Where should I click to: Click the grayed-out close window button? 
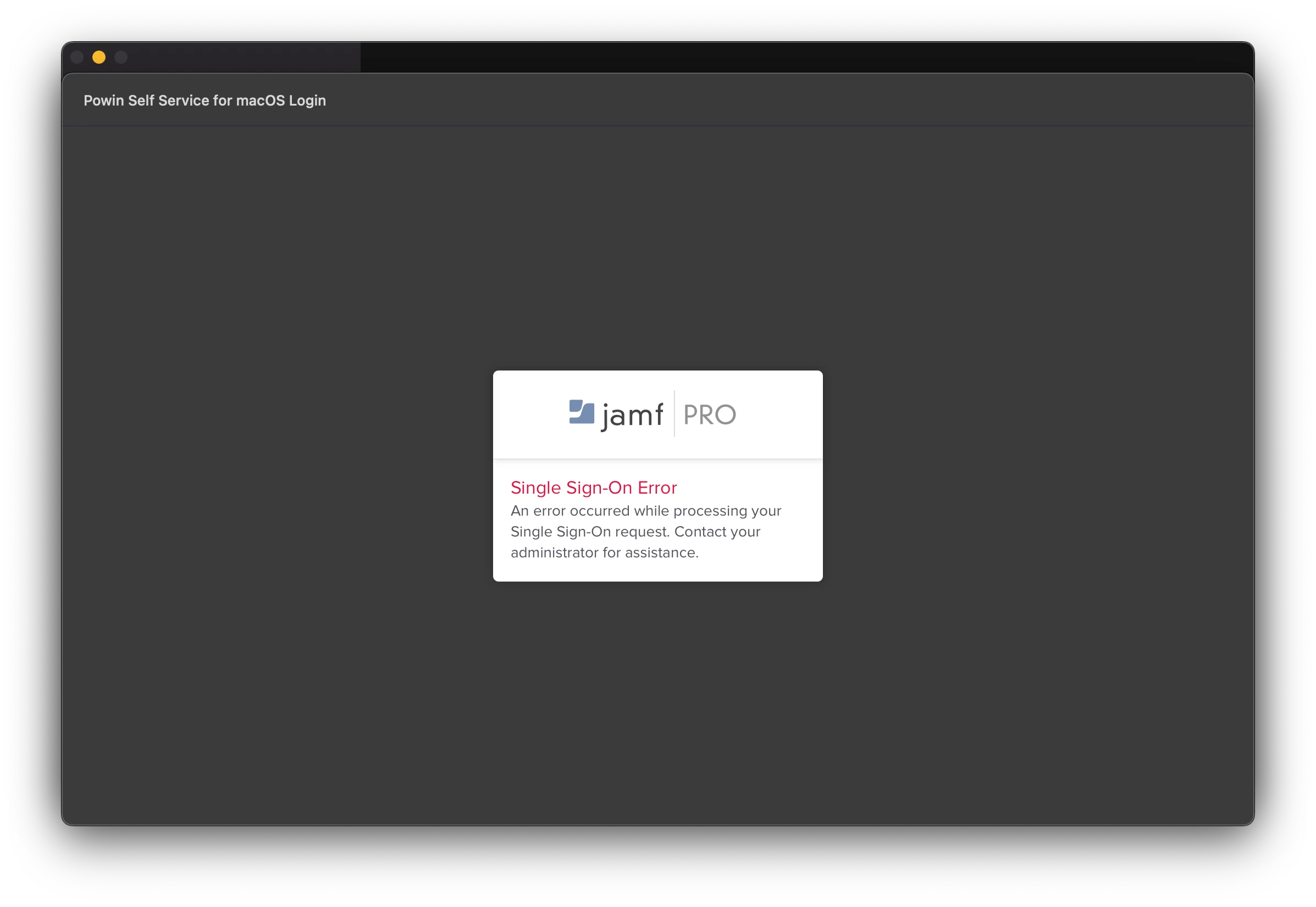coord(78,57)
